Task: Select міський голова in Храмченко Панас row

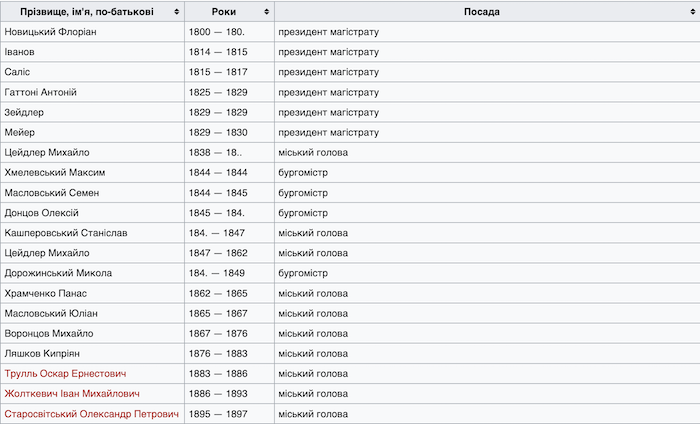Action: click(313, 293)
